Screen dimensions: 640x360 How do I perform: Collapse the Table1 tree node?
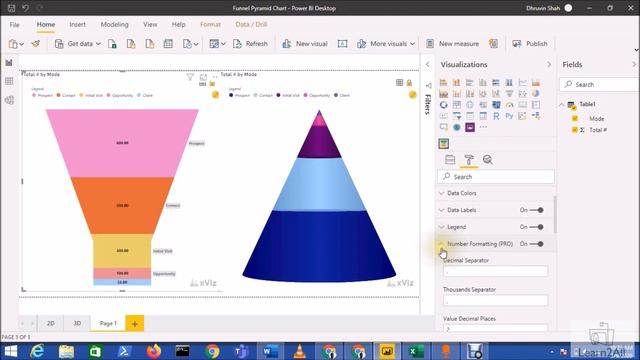[x=562, y=104]
